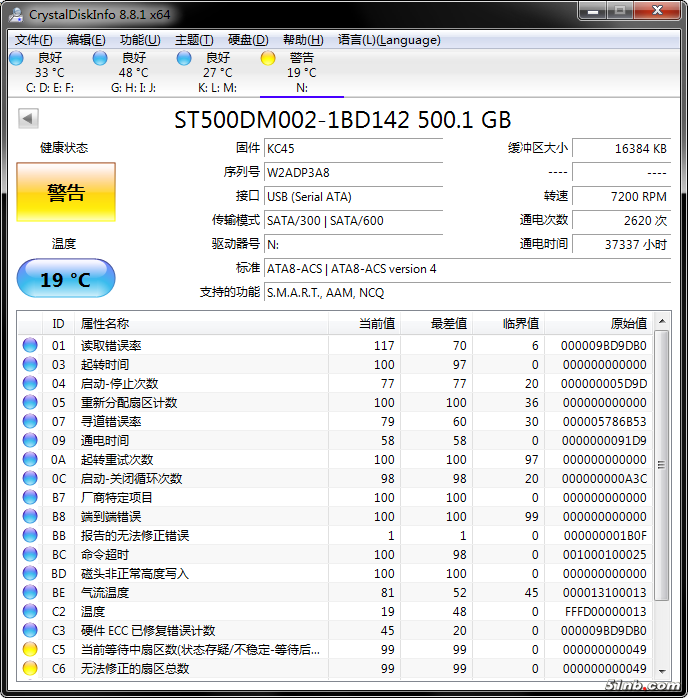Select the 读取错误率 attribute row
Screen dimensions: 688x698
pos(335,345)
